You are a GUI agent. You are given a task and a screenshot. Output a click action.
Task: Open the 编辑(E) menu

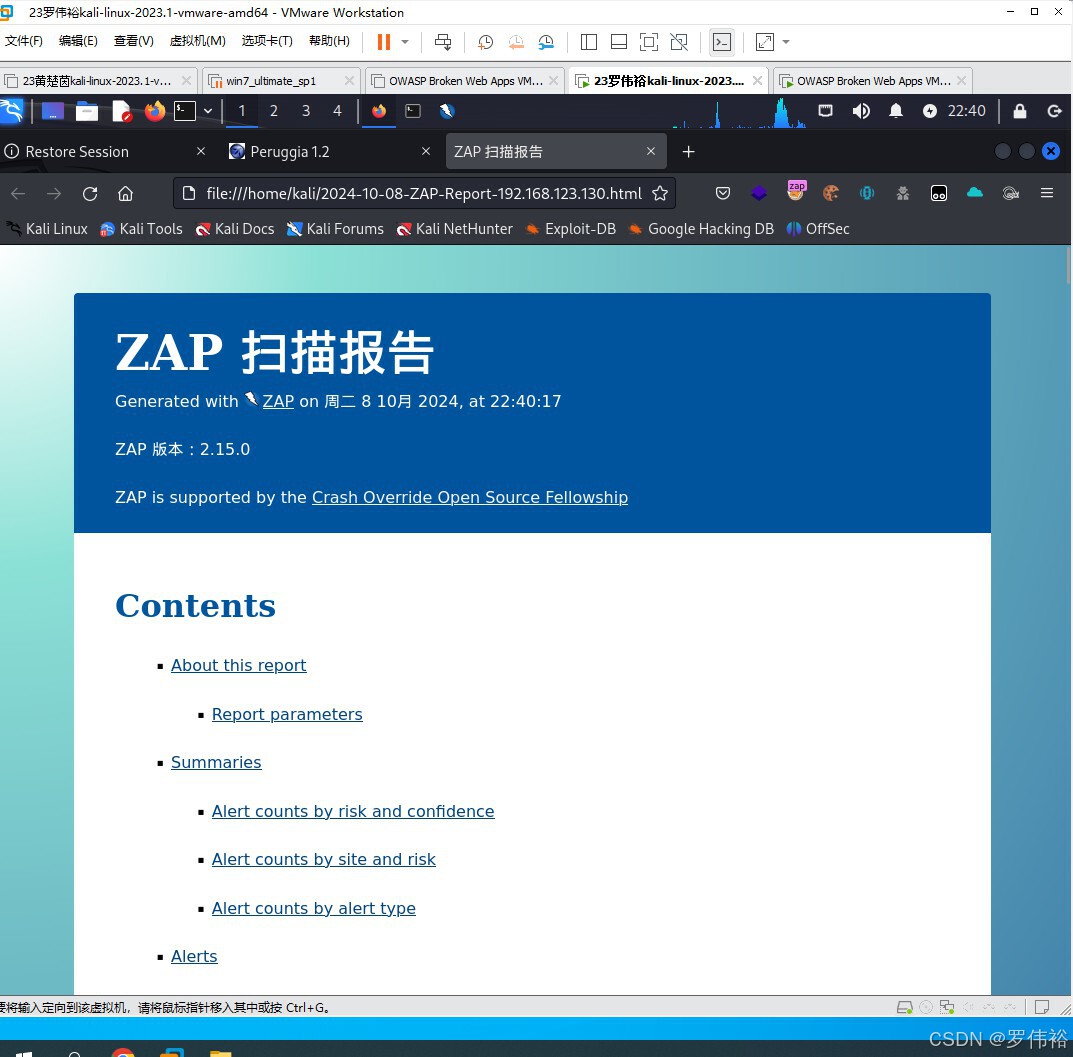click(78, 41)
